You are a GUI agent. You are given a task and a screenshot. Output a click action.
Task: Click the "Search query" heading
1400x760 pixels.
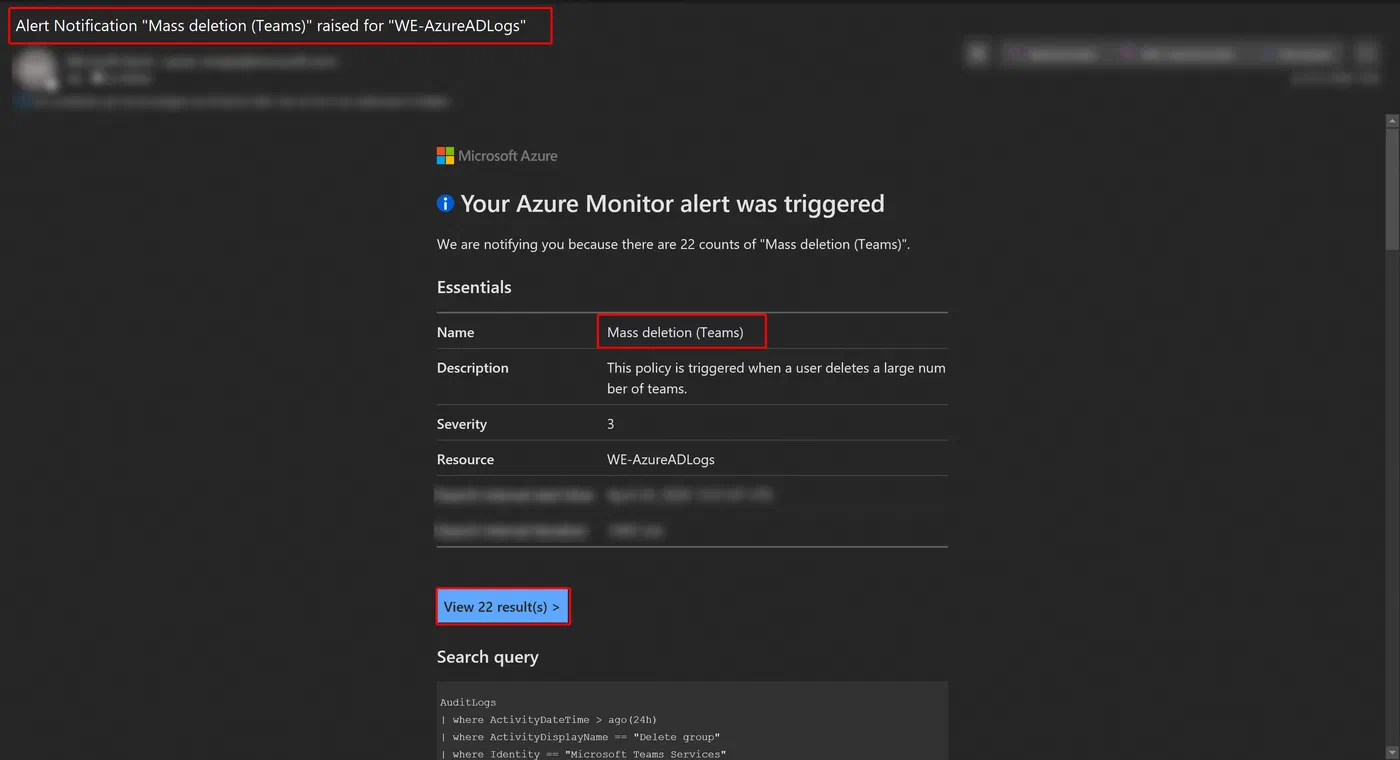(x=488, y=657)
